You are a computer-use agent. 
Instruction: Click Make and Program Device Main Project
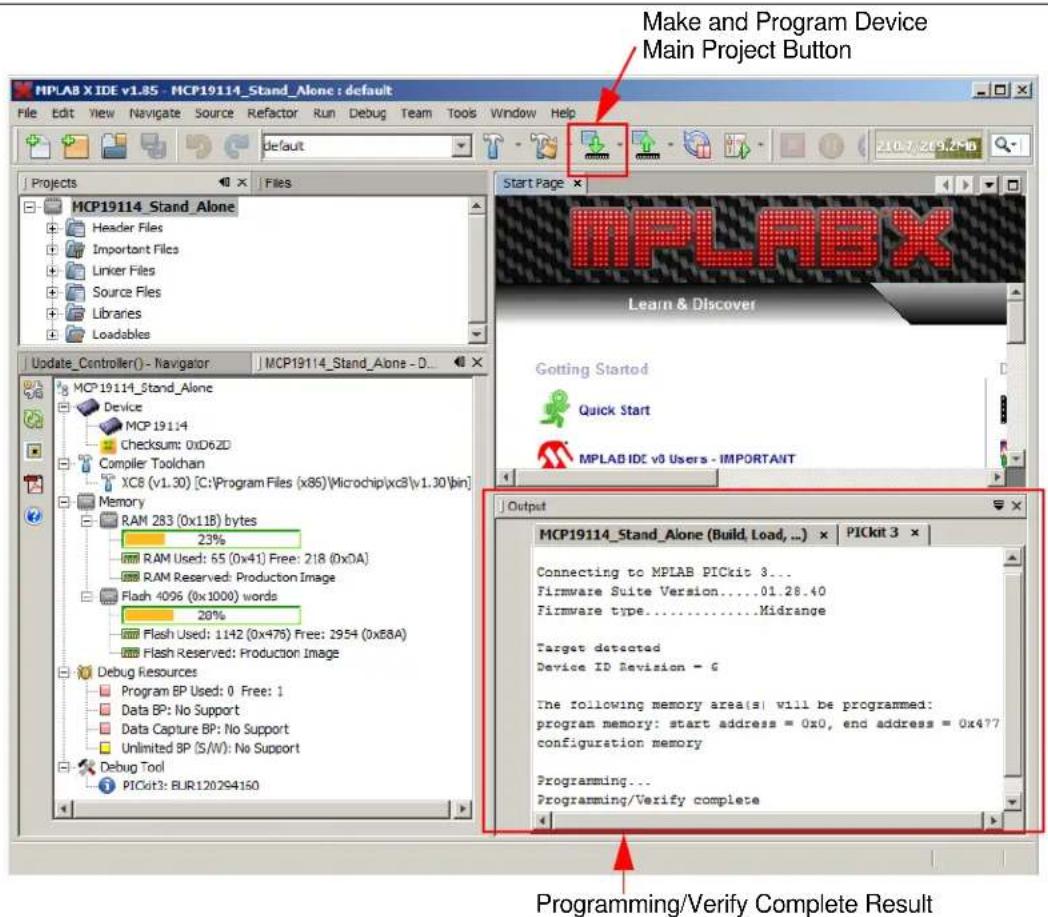click(x=594, y=145)
